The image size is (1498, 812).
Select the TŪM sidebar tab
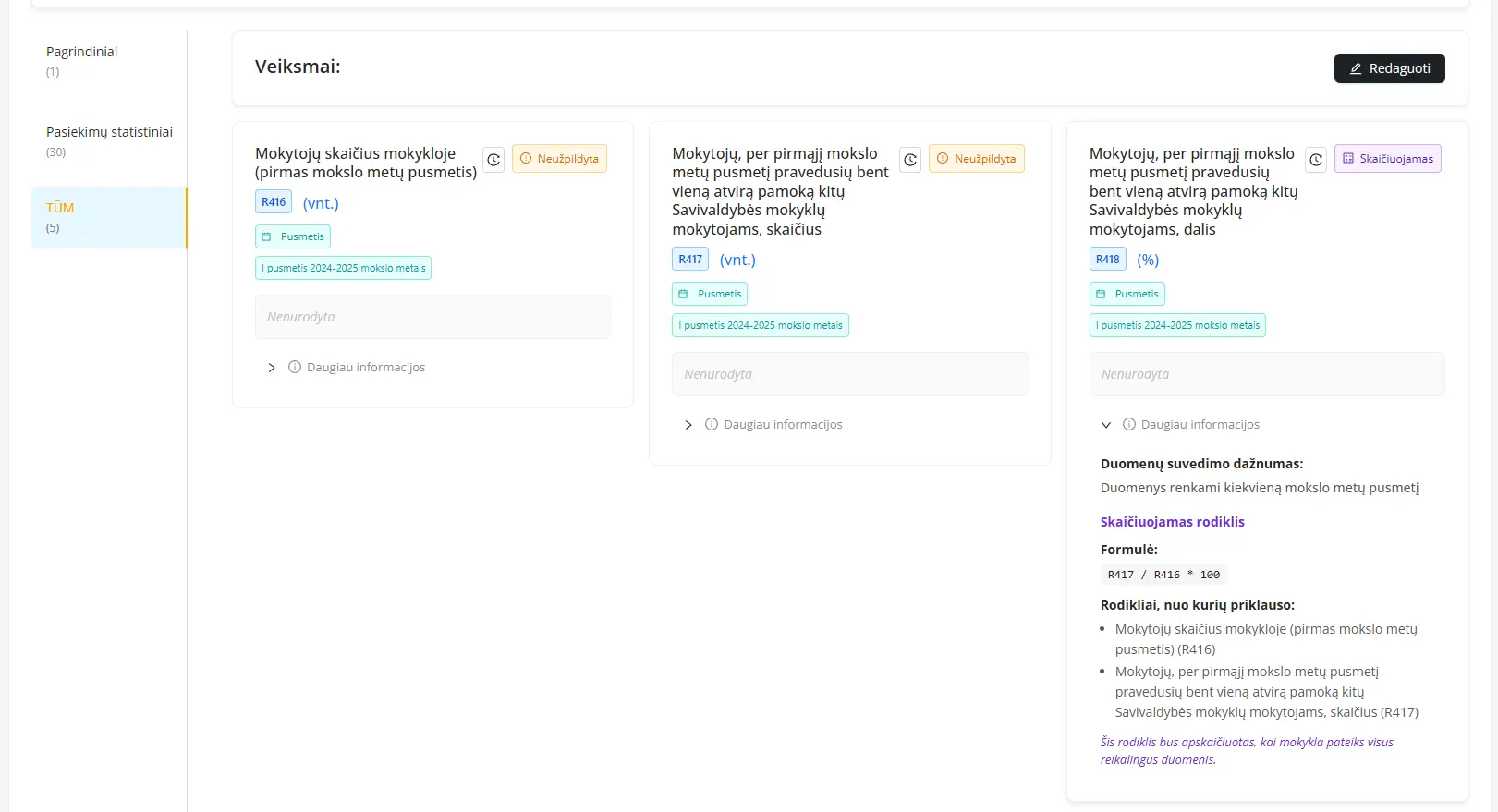(x=108, y=217)
